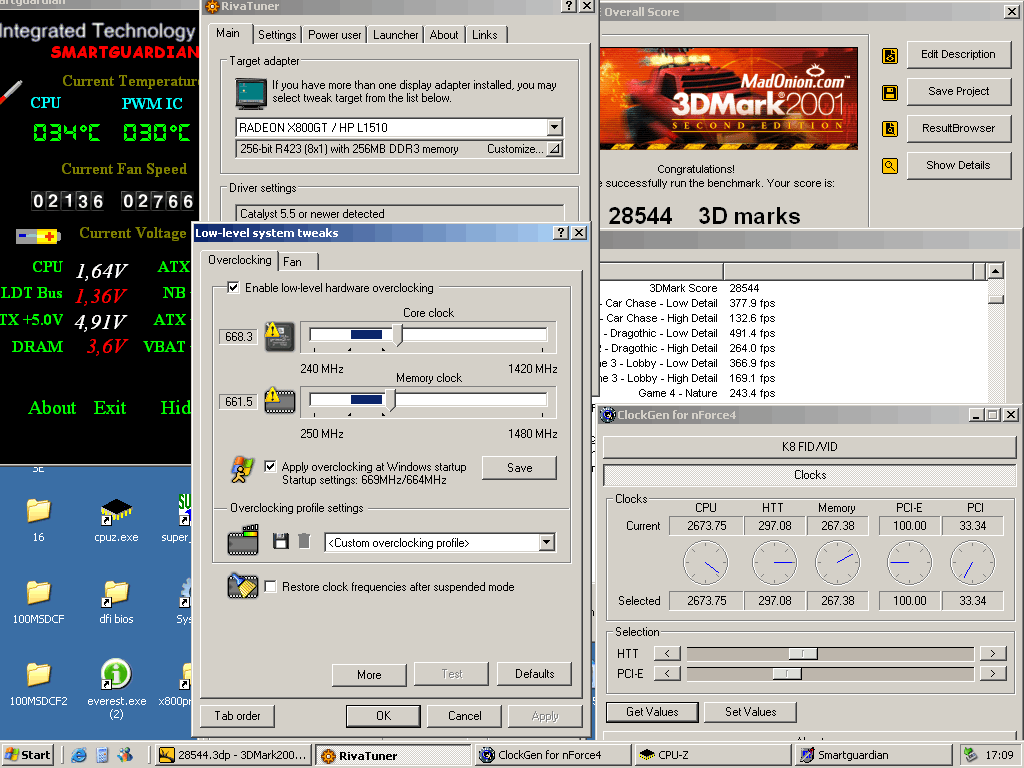Click the Core clock value field 668.3

click(x=238, y=336)
